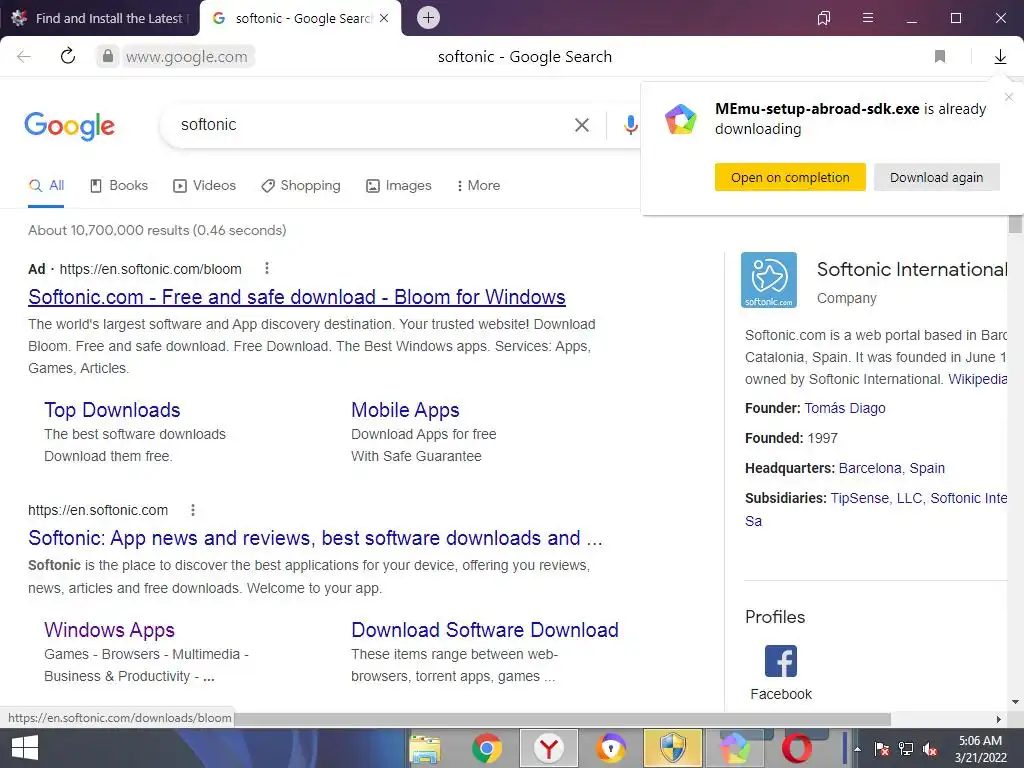Screen dimensions: 1024x768
Task: Close the softonic Google Search tab
Action: (384, 18)
